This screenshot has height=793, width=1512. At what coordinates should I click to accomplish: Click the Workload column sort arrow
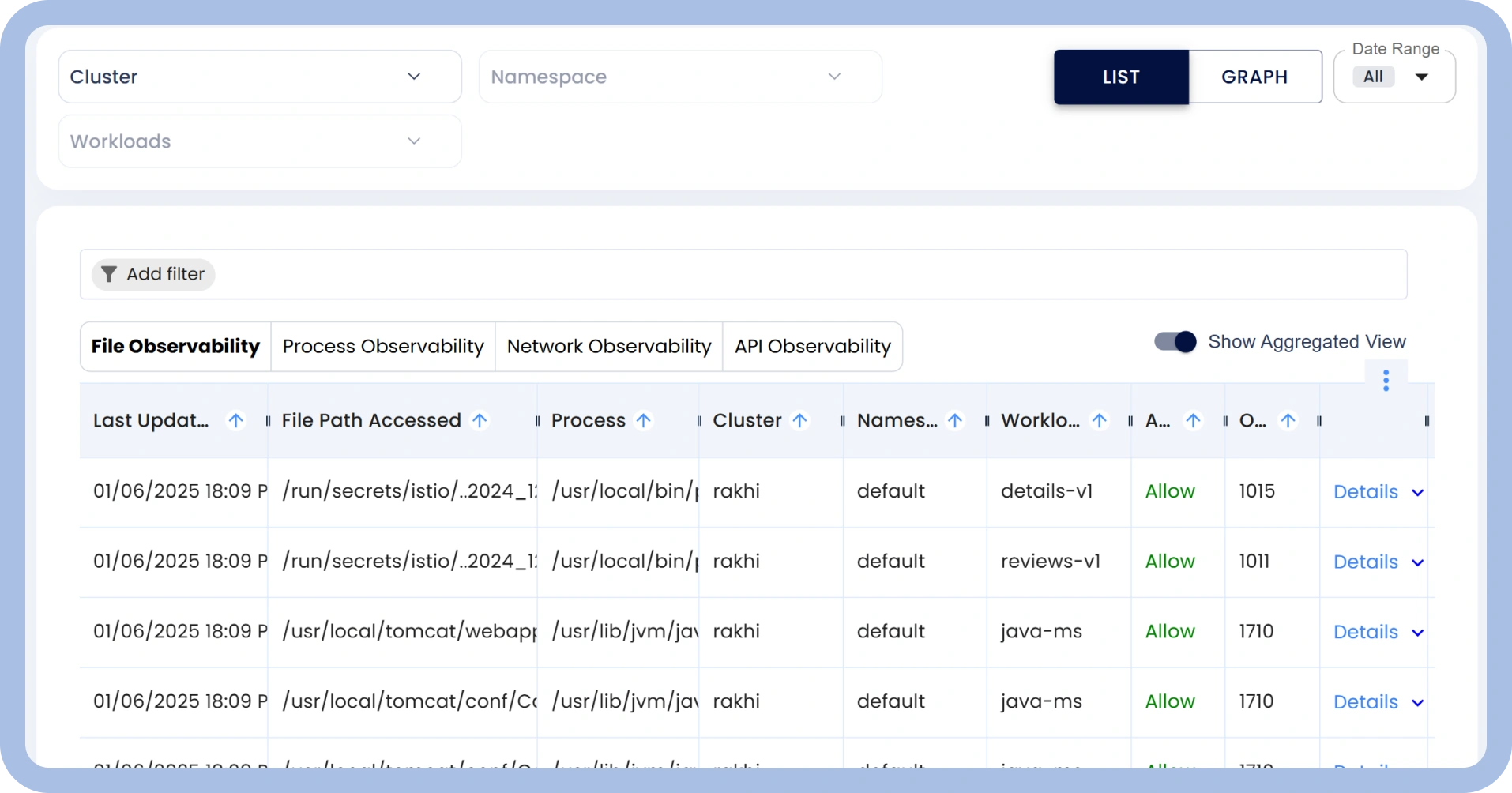[x=1099, y=420]
